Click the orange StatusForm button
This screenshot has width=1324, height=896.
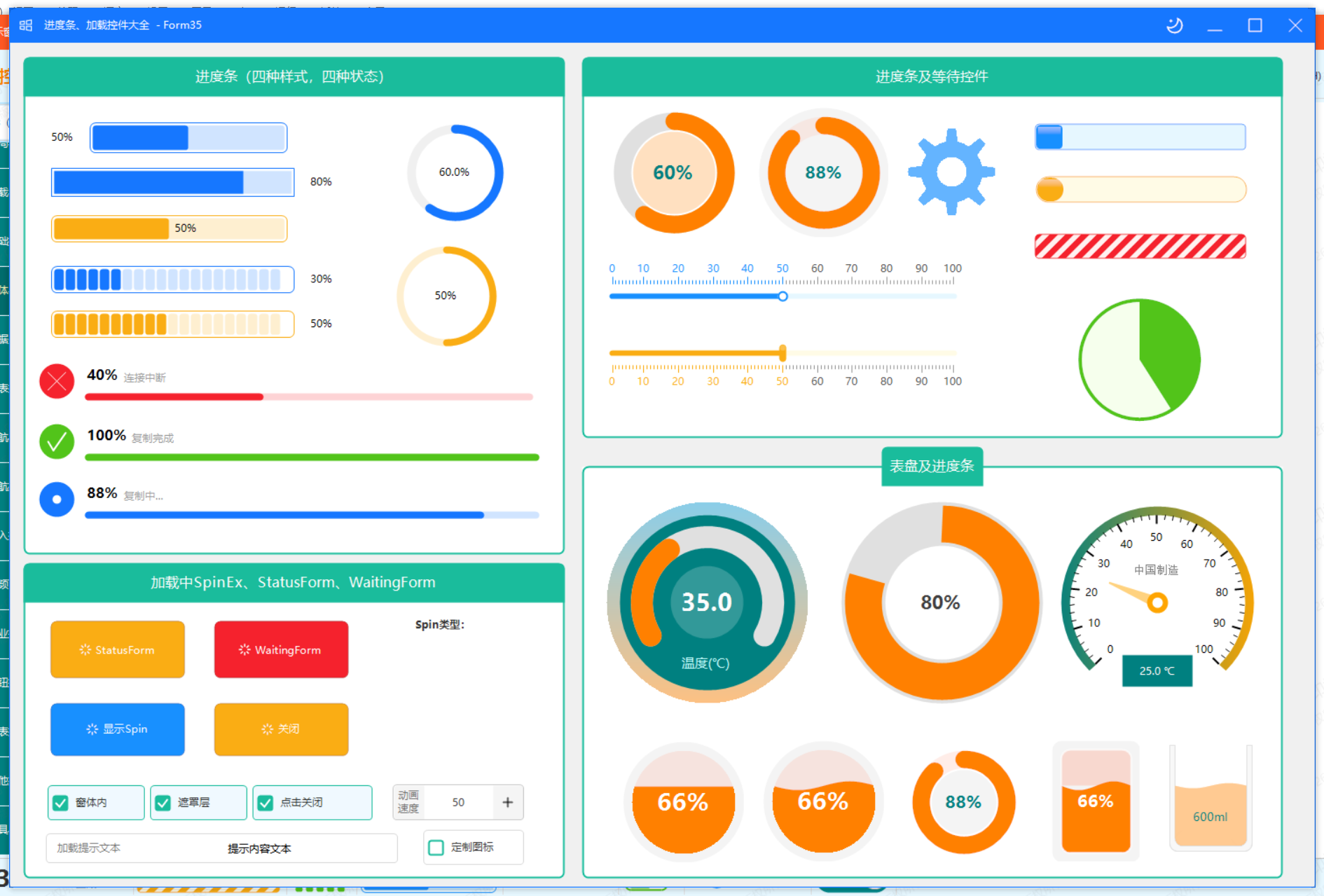coord(118,649)
